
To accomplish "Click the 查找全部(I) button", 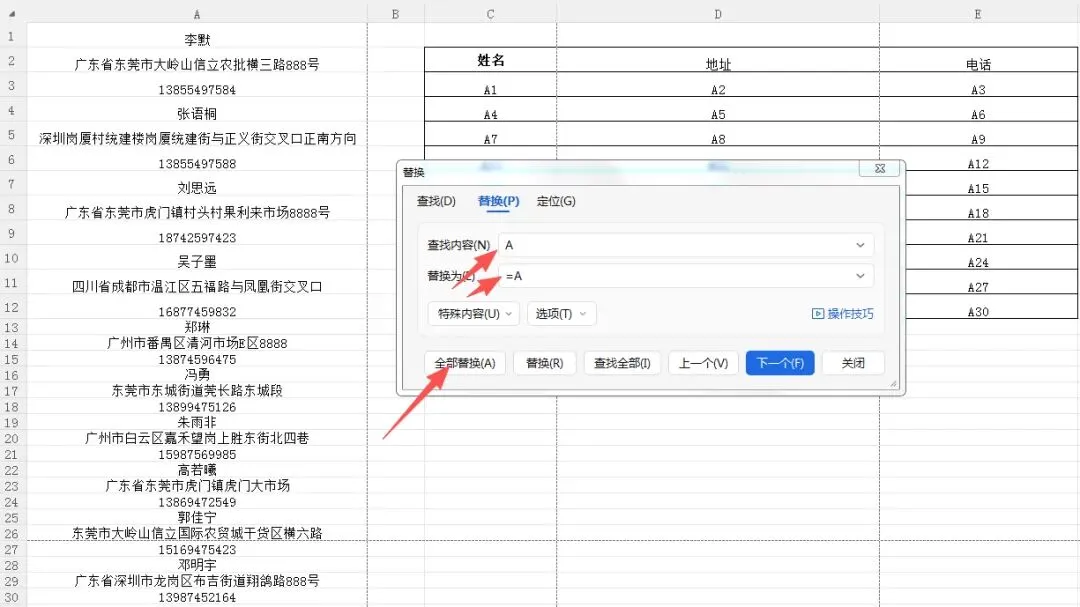I will coord(622,363).
